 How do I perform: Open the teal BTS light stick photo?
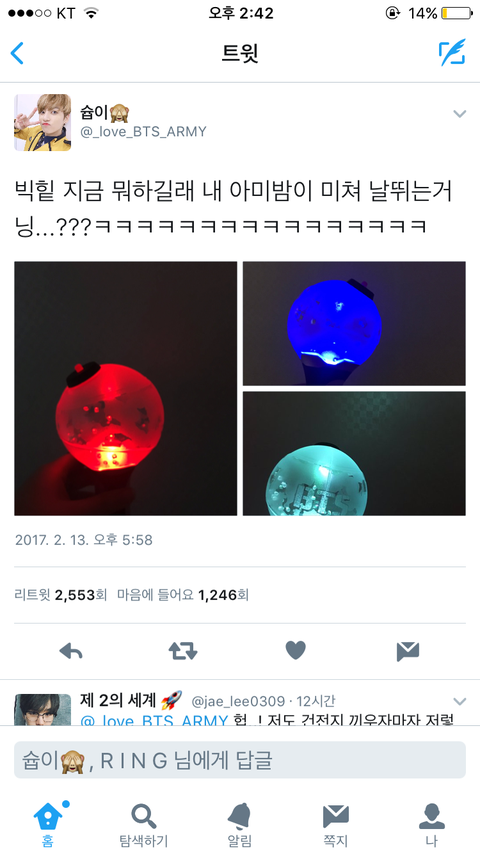(x=354, y=453)
